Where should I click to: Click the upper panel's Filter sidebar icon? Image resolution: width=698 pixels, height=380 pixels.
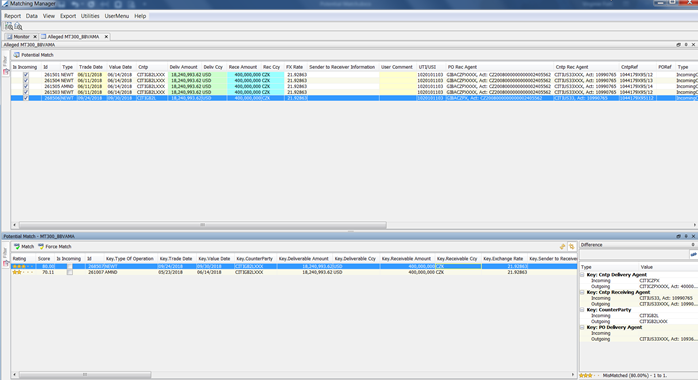[6, 72]
